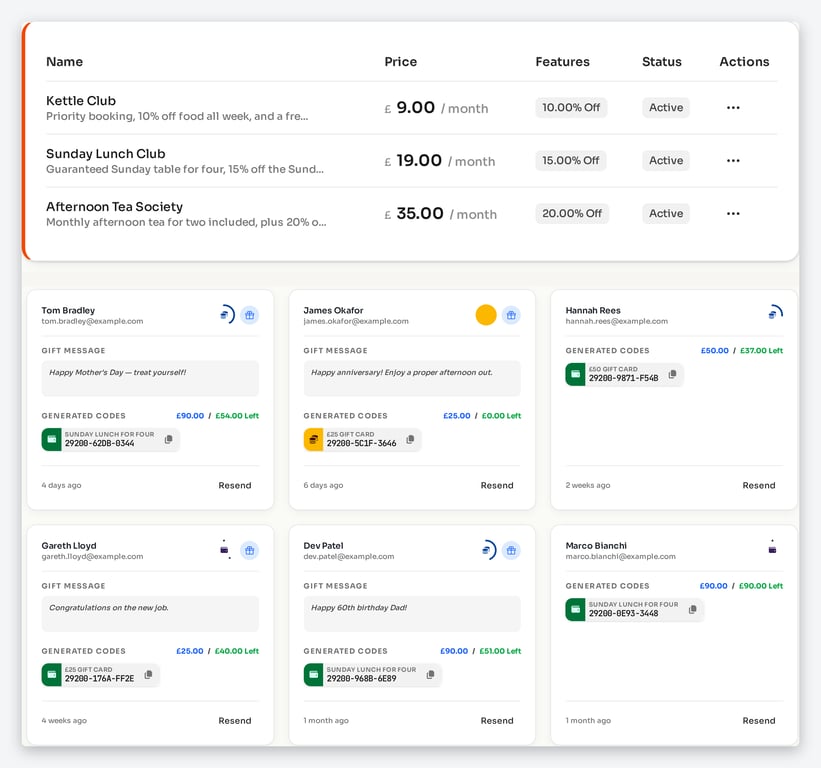Click status icon on Marco Bianchi card
The width and height of the screenshot is (821, 768).
point(772,548)
